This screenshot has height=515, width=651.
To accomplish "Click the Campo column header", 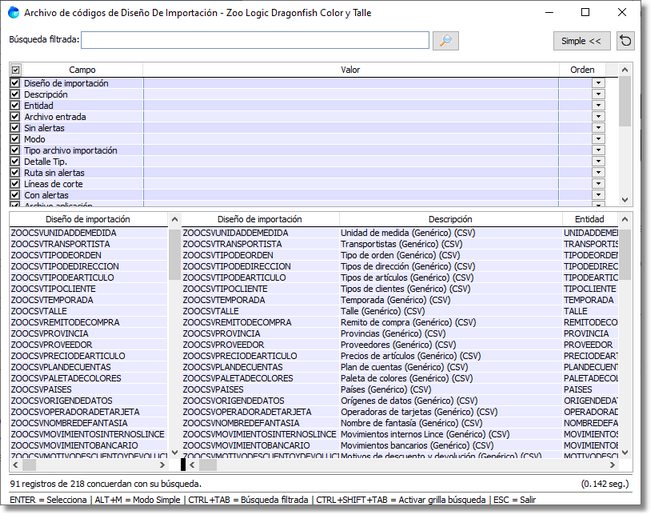I will tap(82, 70).
